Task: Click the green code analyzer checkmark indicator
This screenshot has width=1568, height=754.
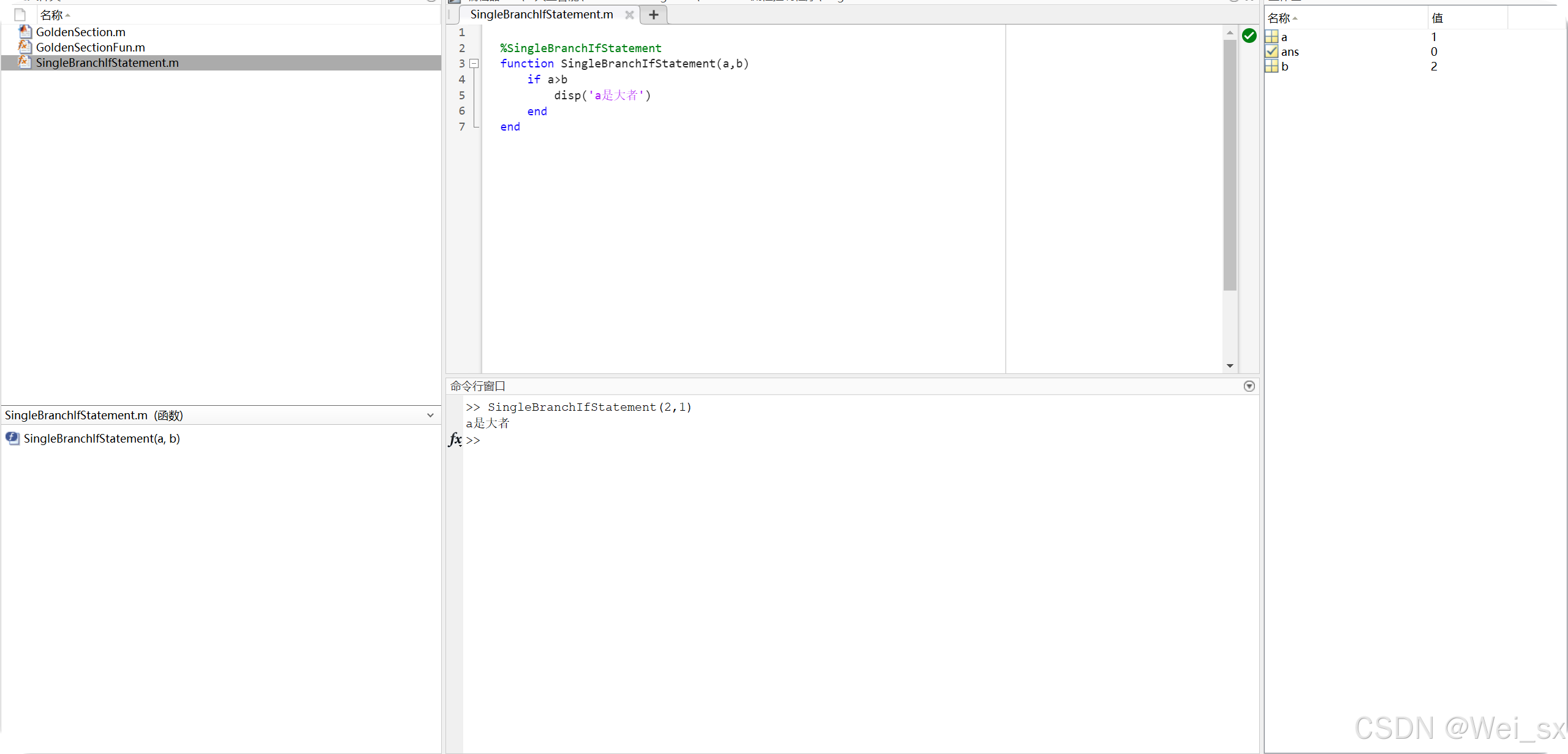Action: 1249,36
